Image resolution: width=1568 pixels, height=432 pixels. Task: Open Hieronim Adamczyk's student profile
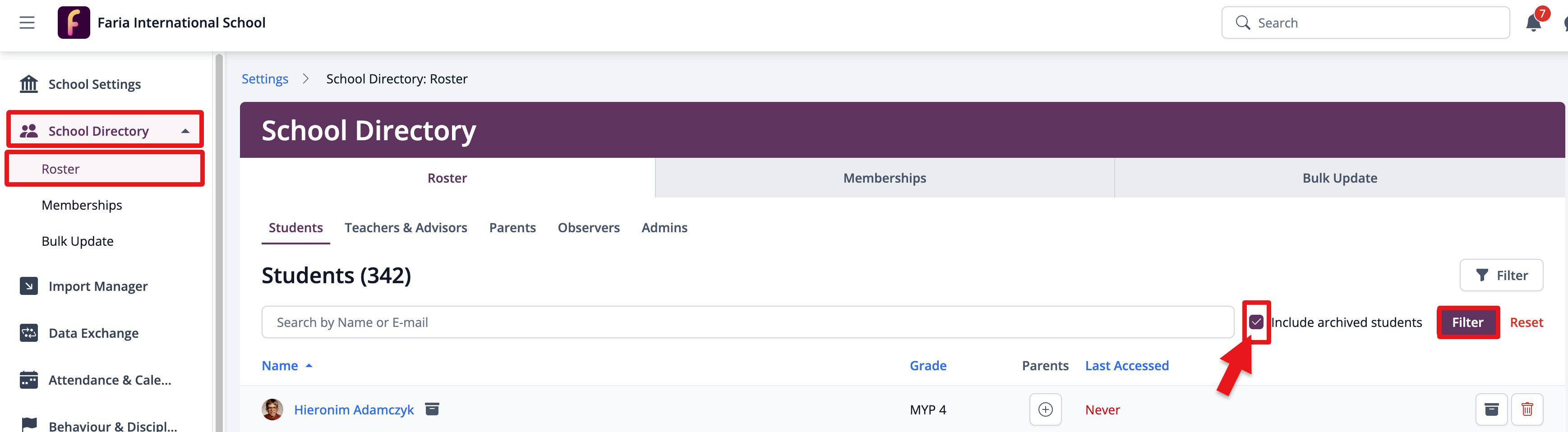tap(354, 409)
